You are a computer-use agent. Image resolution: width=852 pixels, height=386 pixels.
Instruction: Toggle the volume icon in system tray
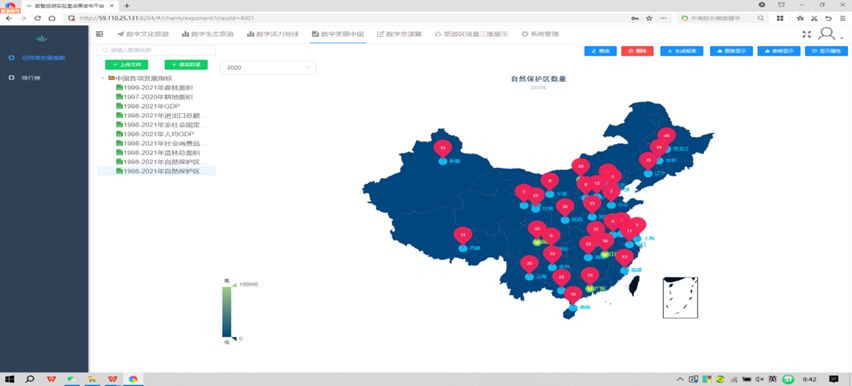tap(759, 379)
